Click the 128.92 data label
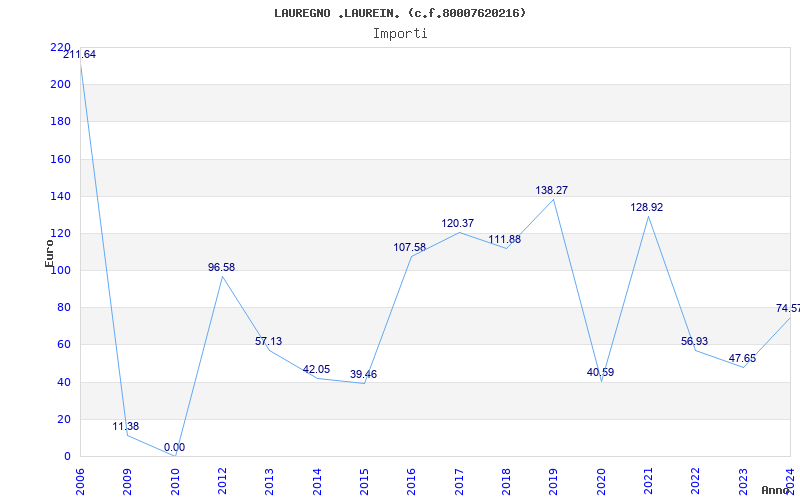 pos(646,208)
